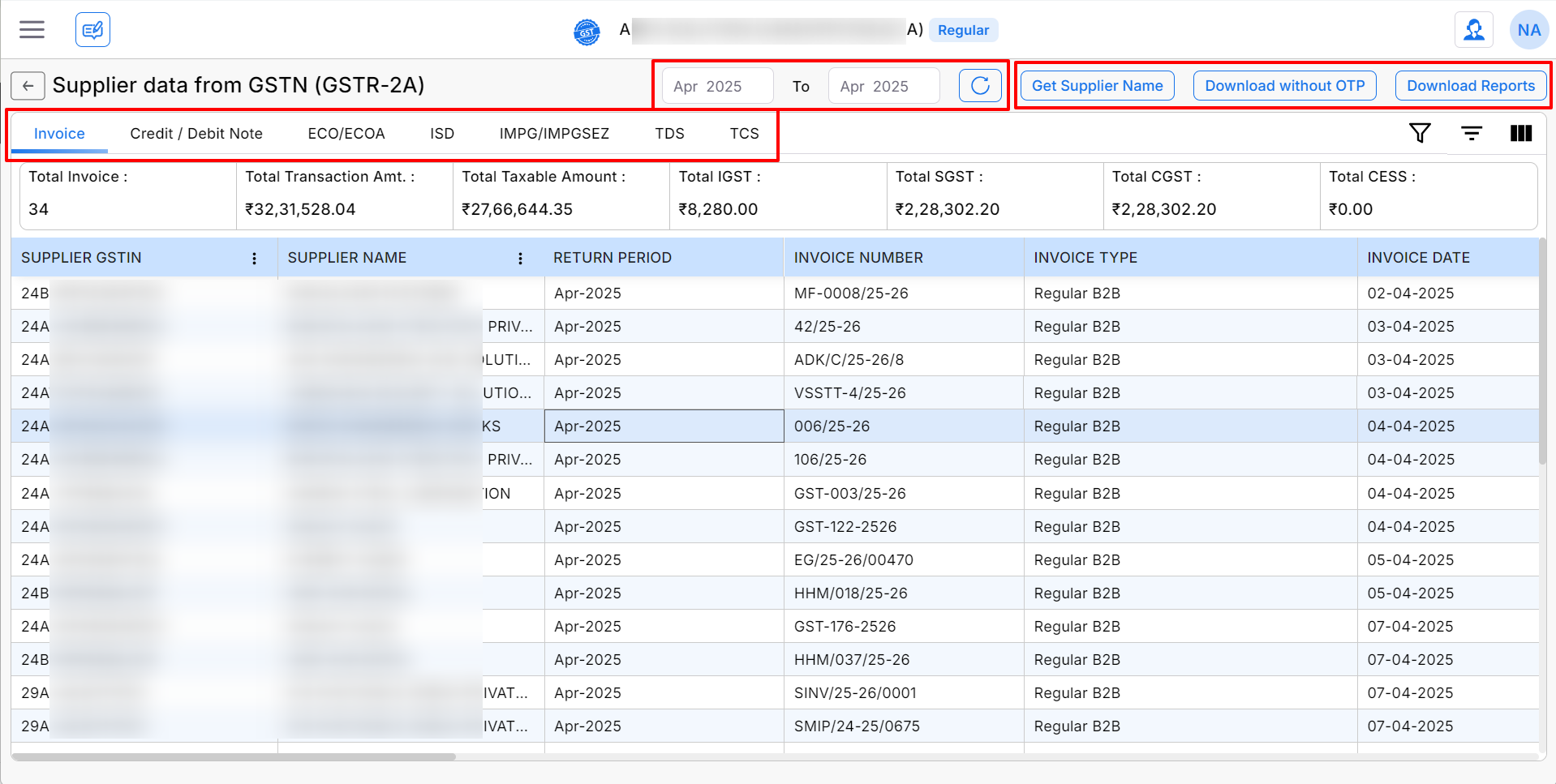1556x784 pixels.
Task: Open the hamburger navigation menu
Action: [x=32, y=30]
